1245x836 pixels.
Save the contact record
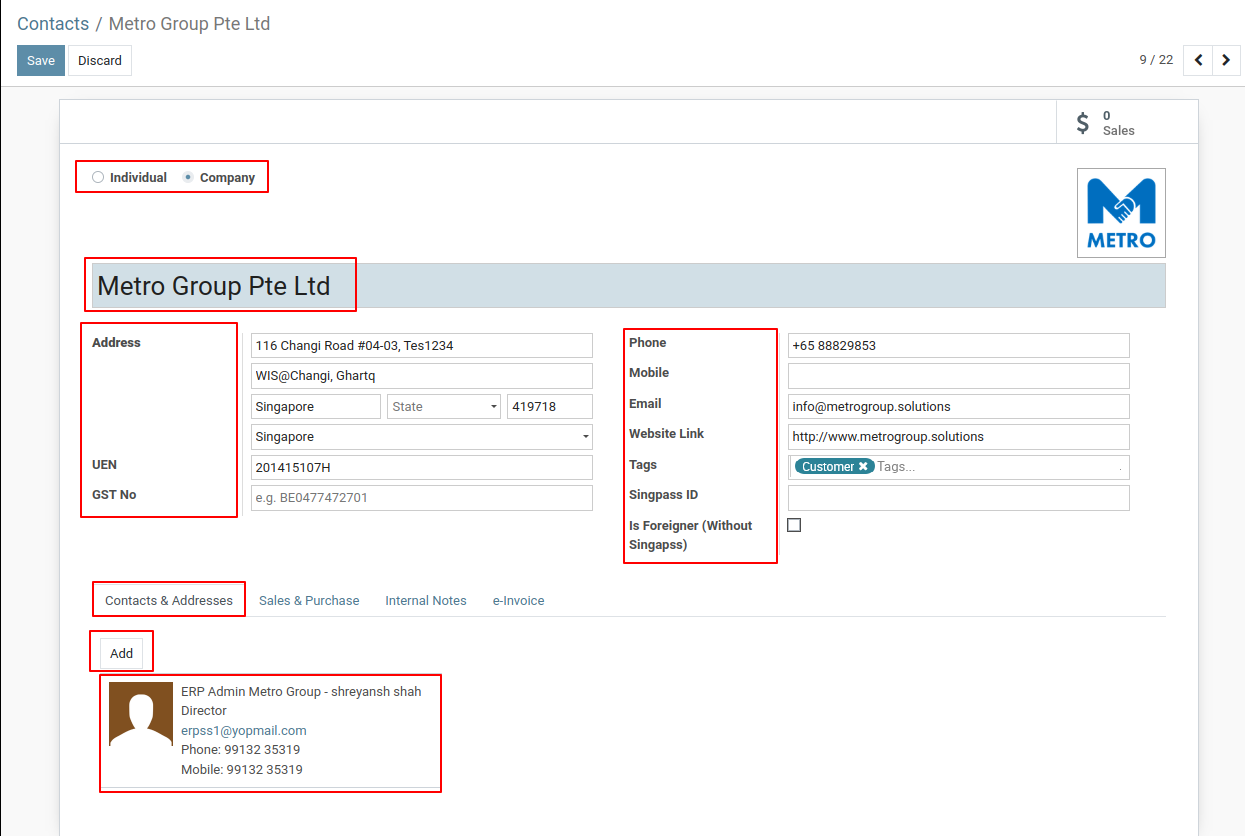pyautogui.click(x=41, y=60)
